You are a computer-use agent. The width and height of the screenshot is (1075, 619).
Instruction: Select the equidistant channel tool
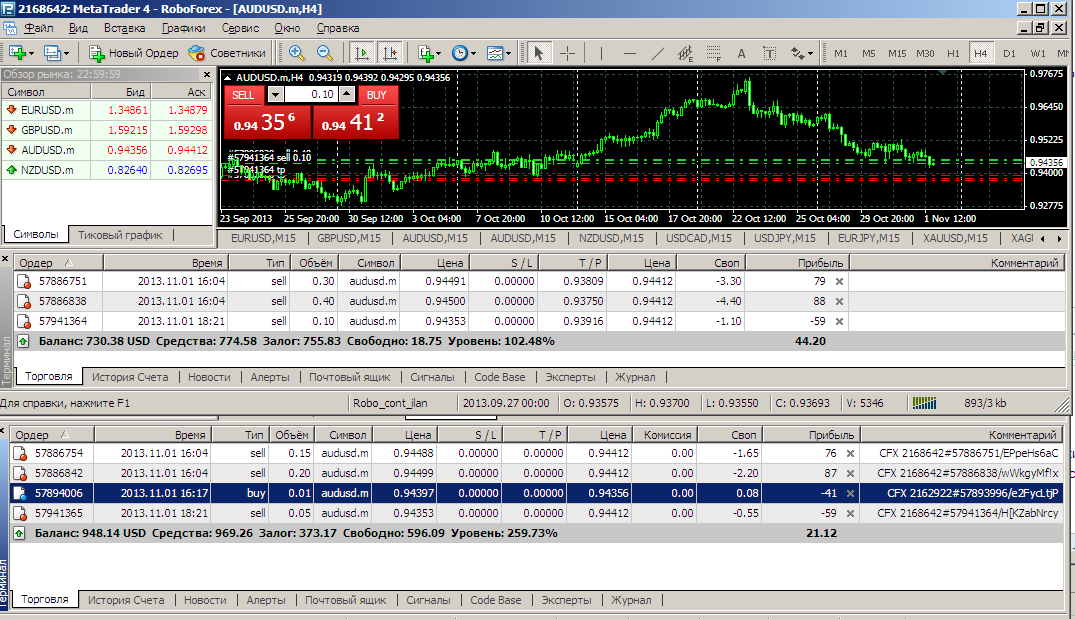coord(685,53)
